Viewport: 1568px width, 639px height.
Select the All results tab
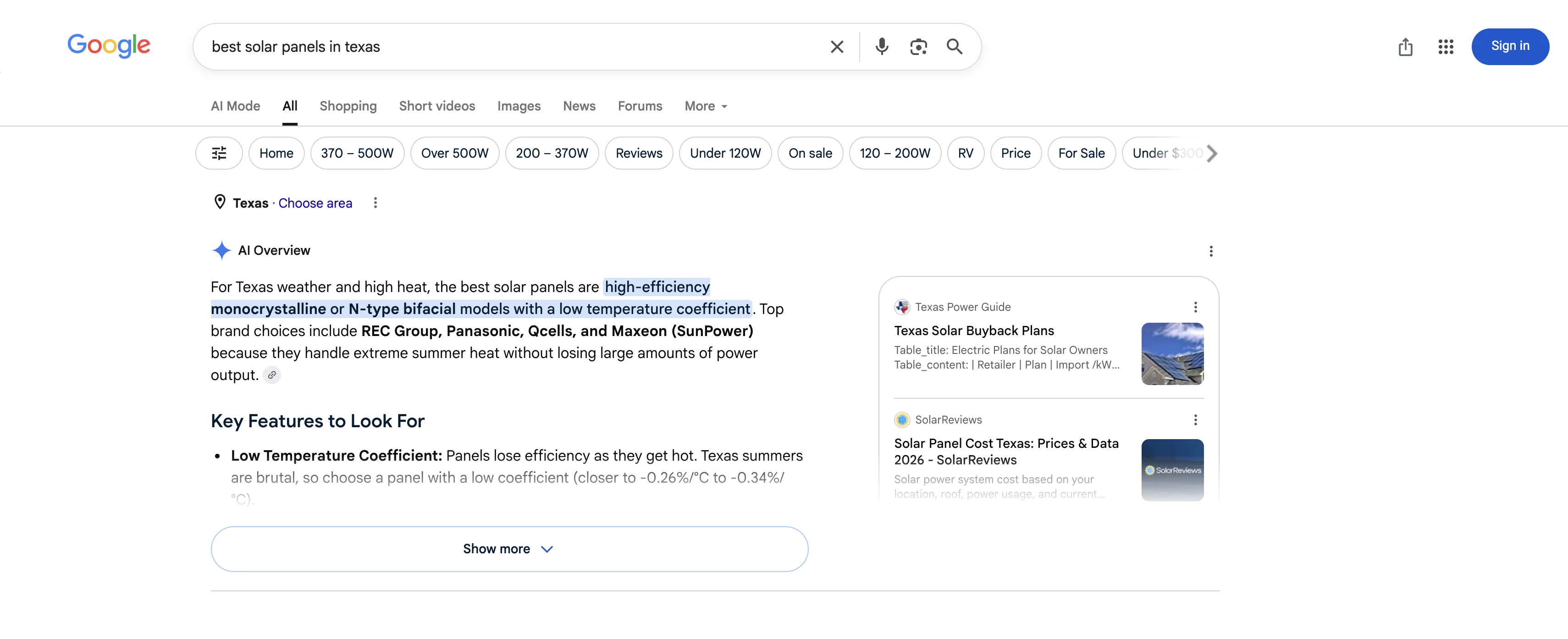tap(290, 106)
